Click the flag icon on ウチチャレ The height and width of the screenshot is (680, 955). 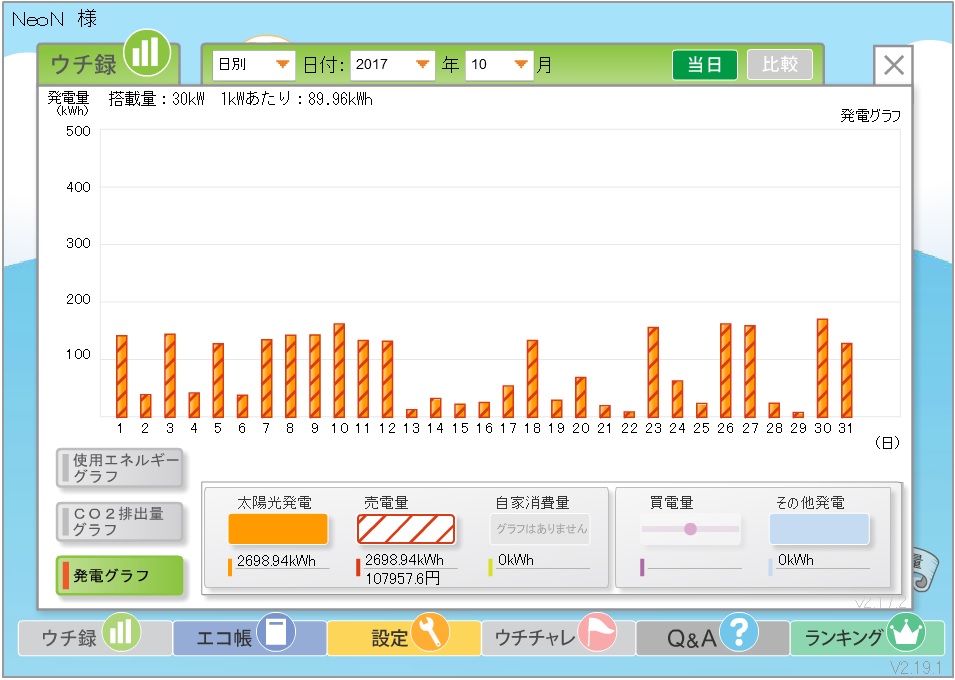[597, 632]
